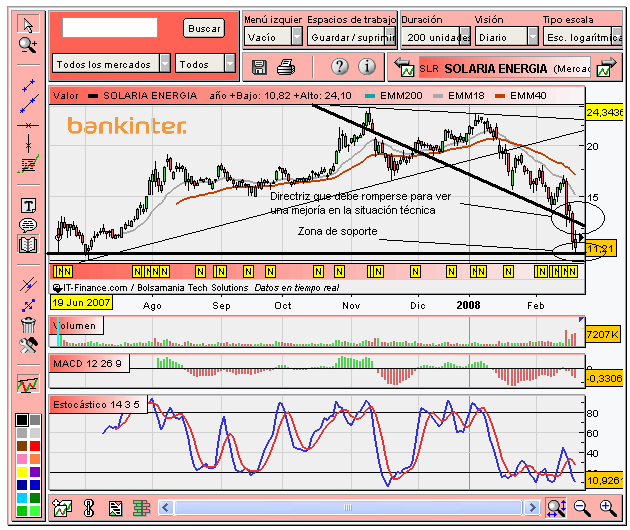Image resolution: width=630 pixels, height=530 pixels.
Task: Click the spreadsheet data icon at bottom
Action: [116, 508]
